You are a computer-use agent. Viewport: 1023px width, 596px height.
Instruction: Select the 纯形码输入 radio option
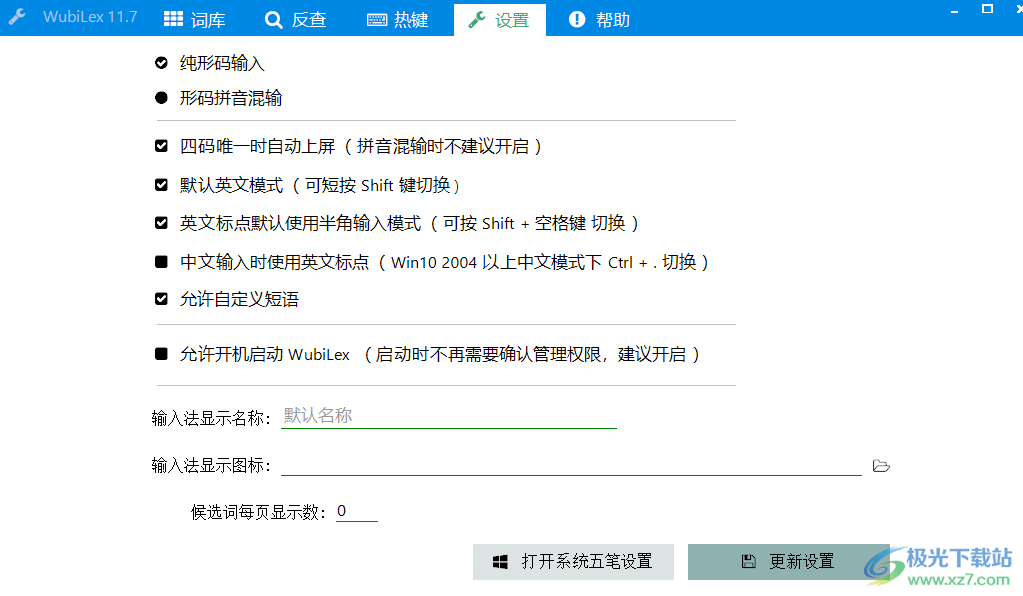[161, 61]
